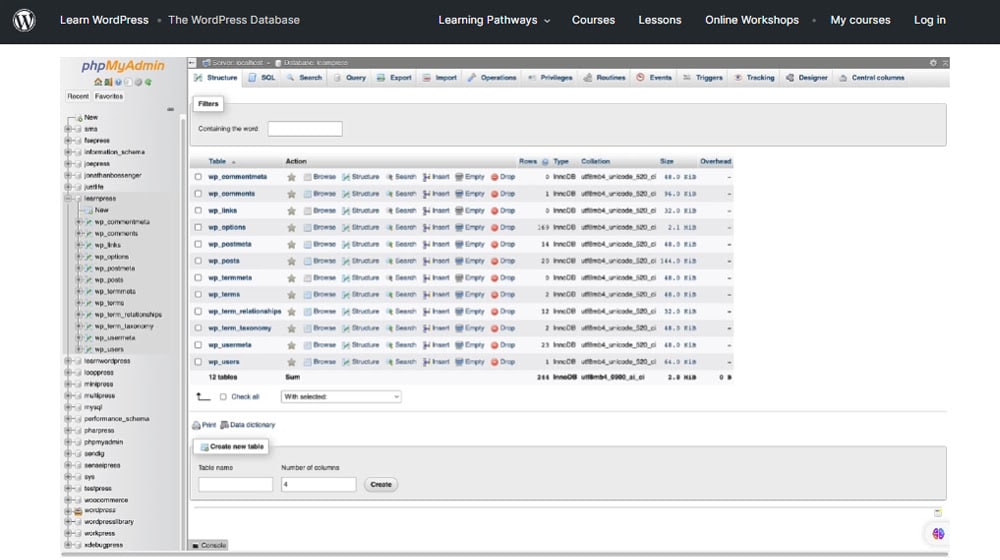Click the Number of columns field

pos(318,485)
